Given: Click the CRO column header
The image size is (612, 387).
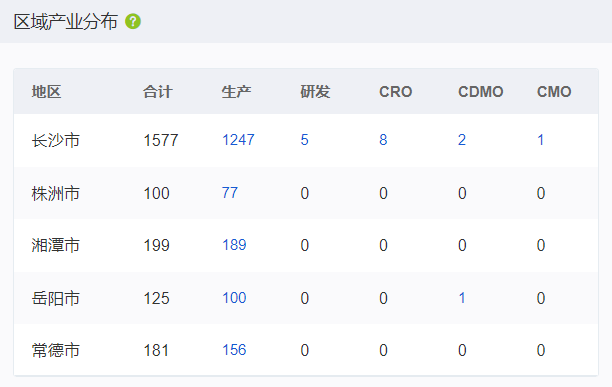Looking at the screenshot, I should tap(395, 92).
